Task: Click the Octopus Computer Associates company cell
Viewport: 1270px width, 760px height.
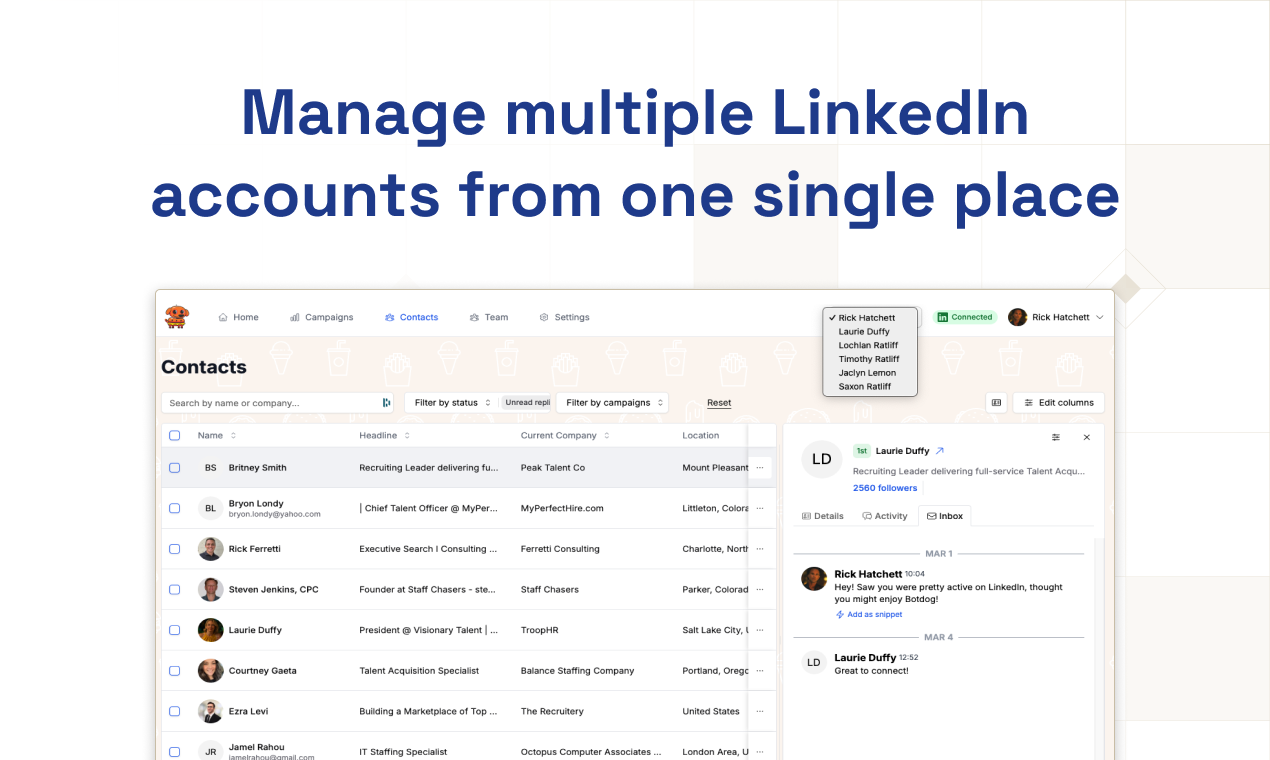Action: point(591,752)
